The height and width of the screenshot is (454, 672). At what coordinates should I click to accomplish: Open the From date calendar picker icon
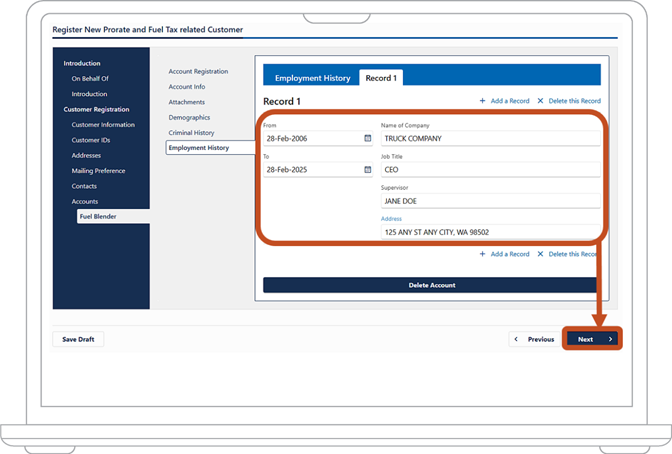[368, 138]
